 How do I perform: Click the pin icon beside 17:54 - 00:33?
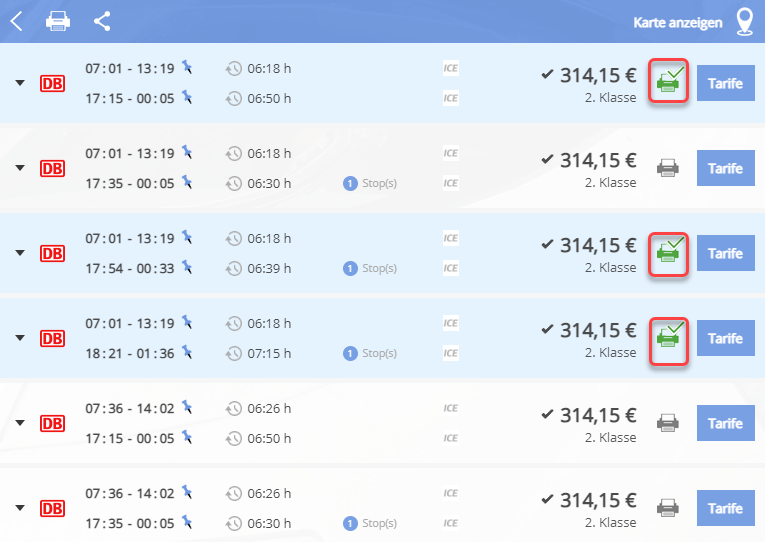point(187,267)
